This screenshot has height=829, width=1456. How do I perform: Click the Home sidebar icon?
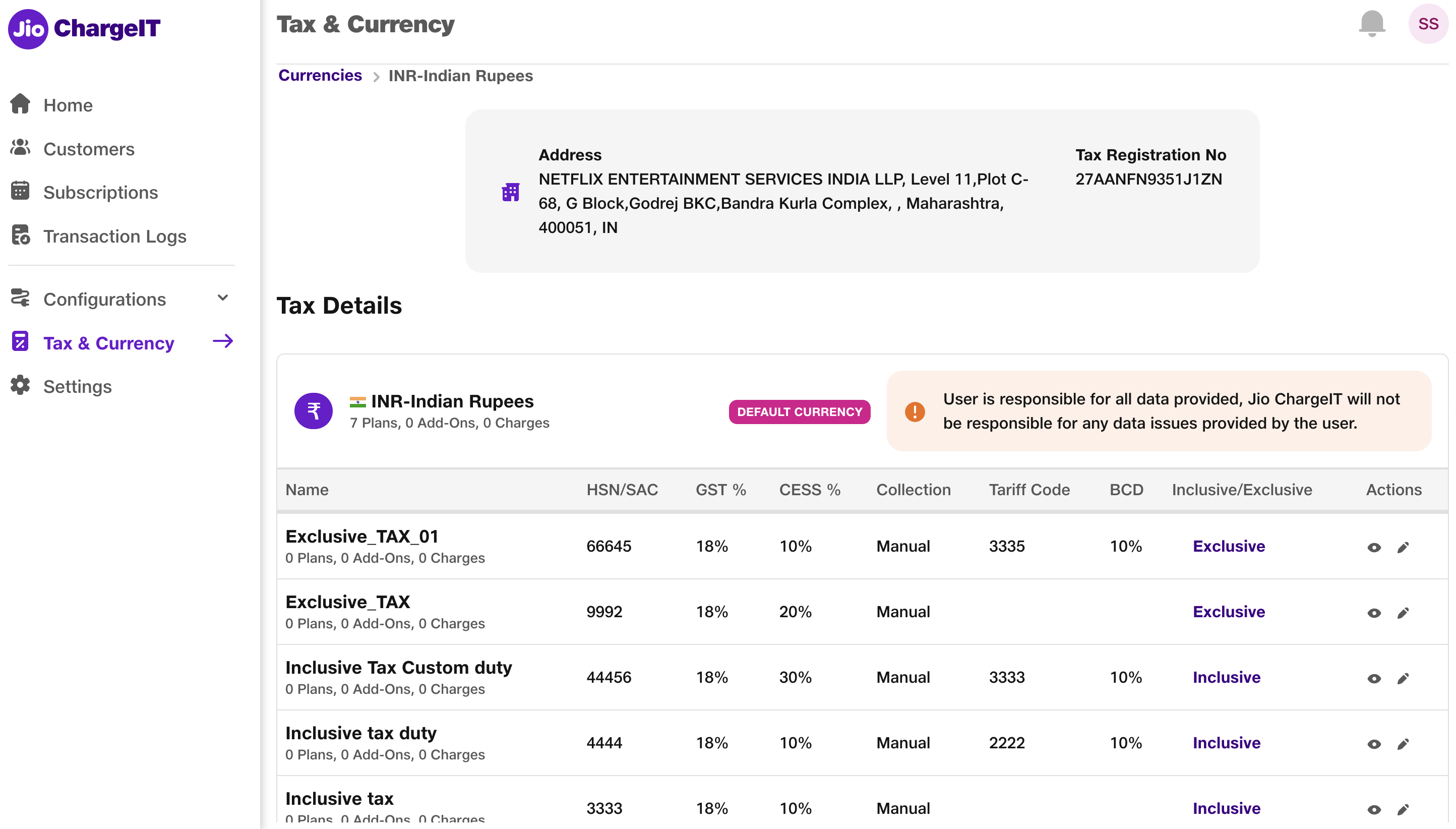pyautogui.click(x=21, y=104)
